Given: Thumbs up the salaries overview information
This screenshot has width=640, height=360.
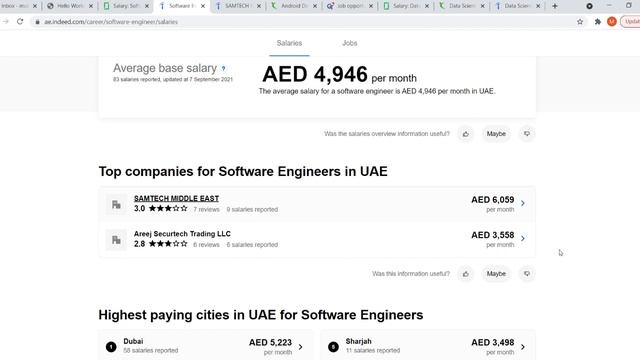Looking at the screenshot, I should [x=466, y=134].
